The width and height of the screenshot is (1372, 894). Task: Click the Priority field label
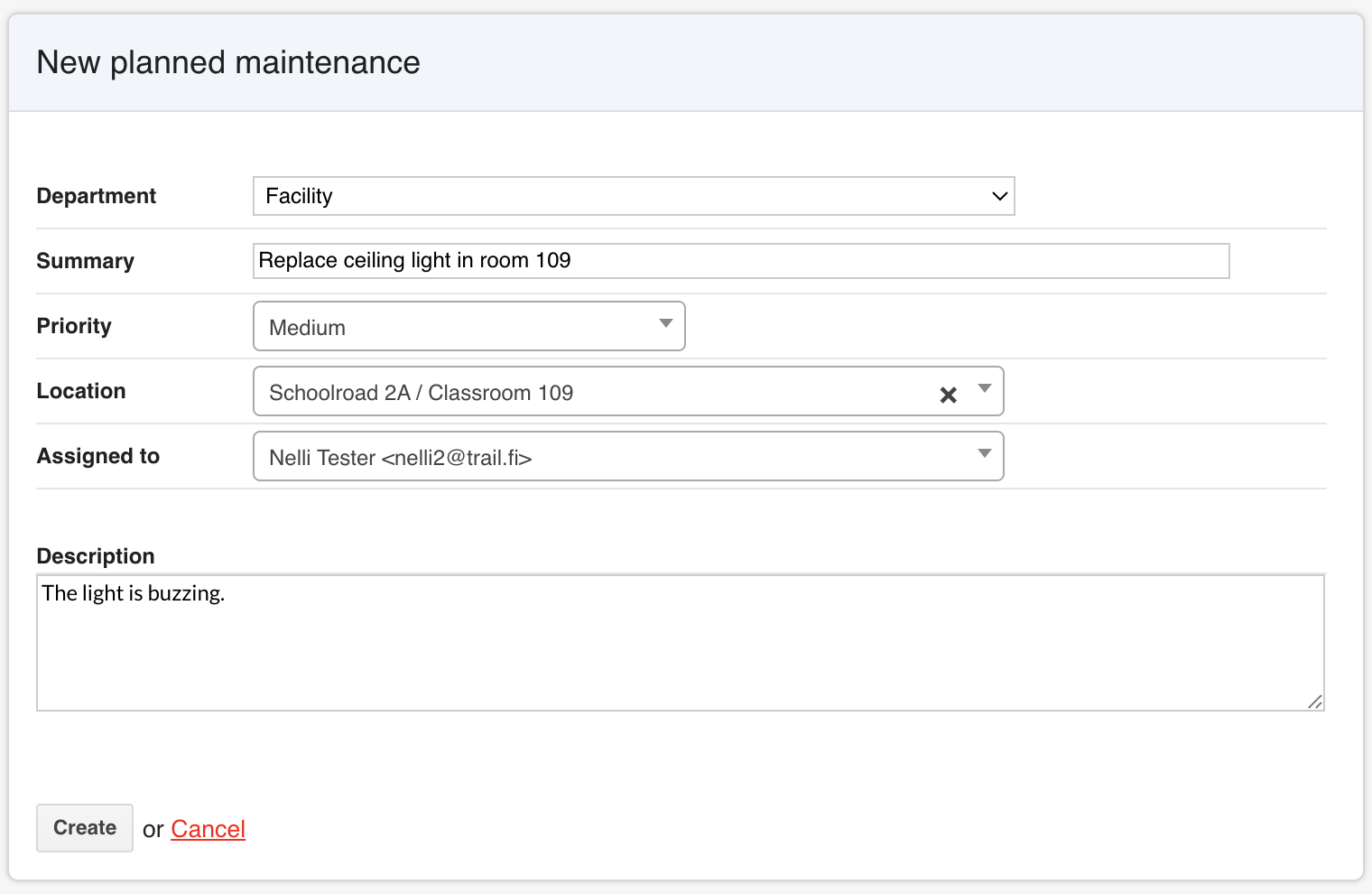pos(74,326)
